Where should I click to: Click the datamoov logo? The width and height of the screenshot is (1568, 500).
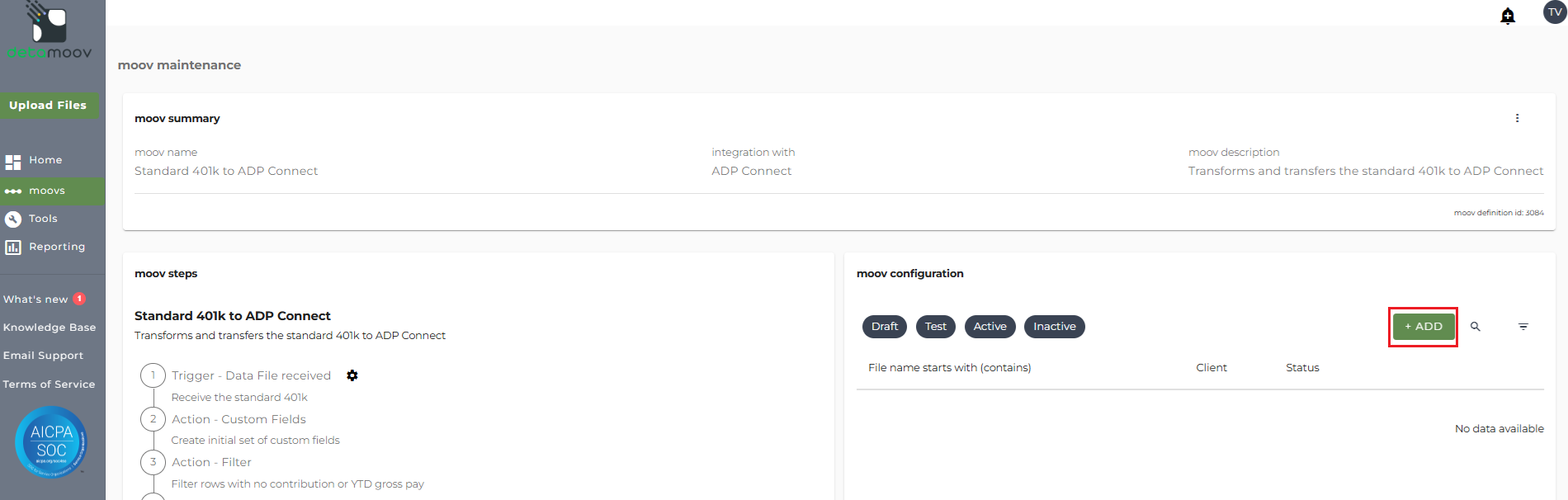[x=50, y=31]
